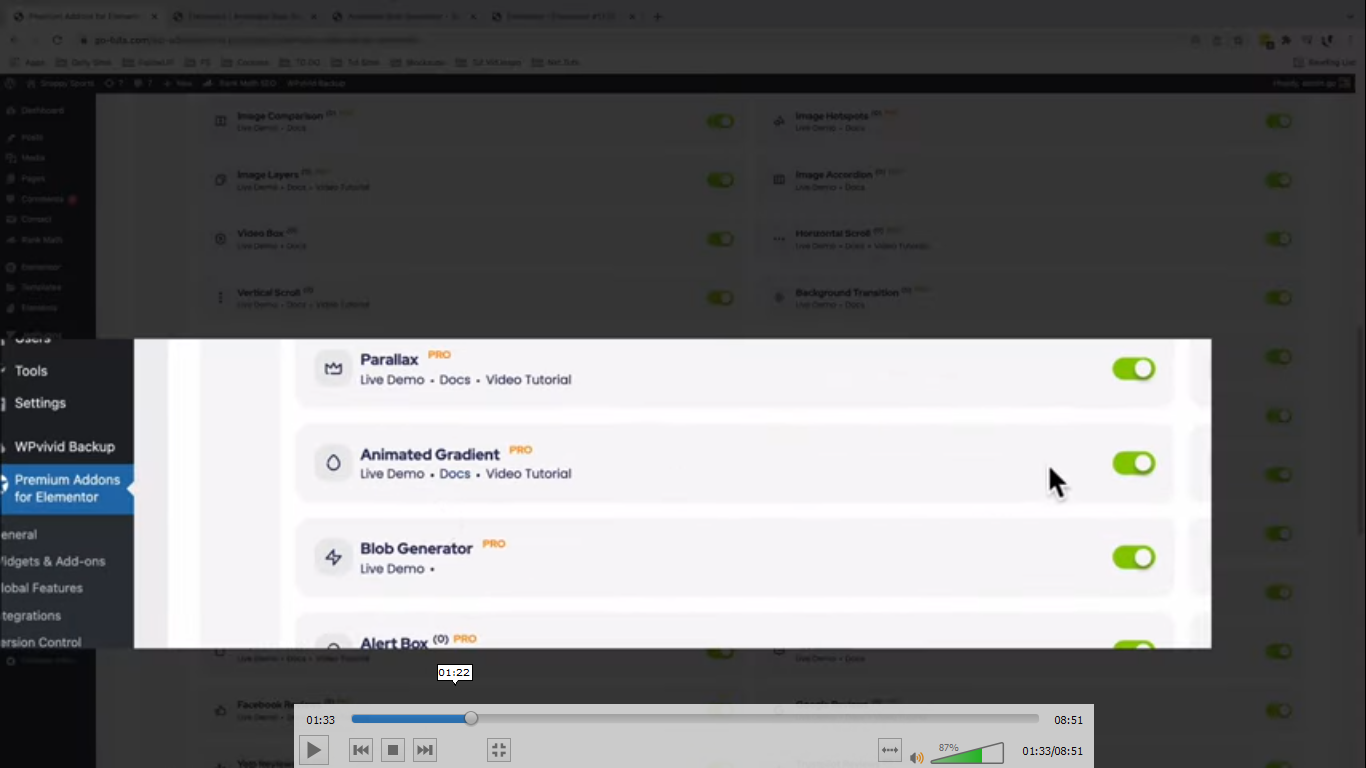
Task: Click the Alert Box widget name
Action: 394,643
